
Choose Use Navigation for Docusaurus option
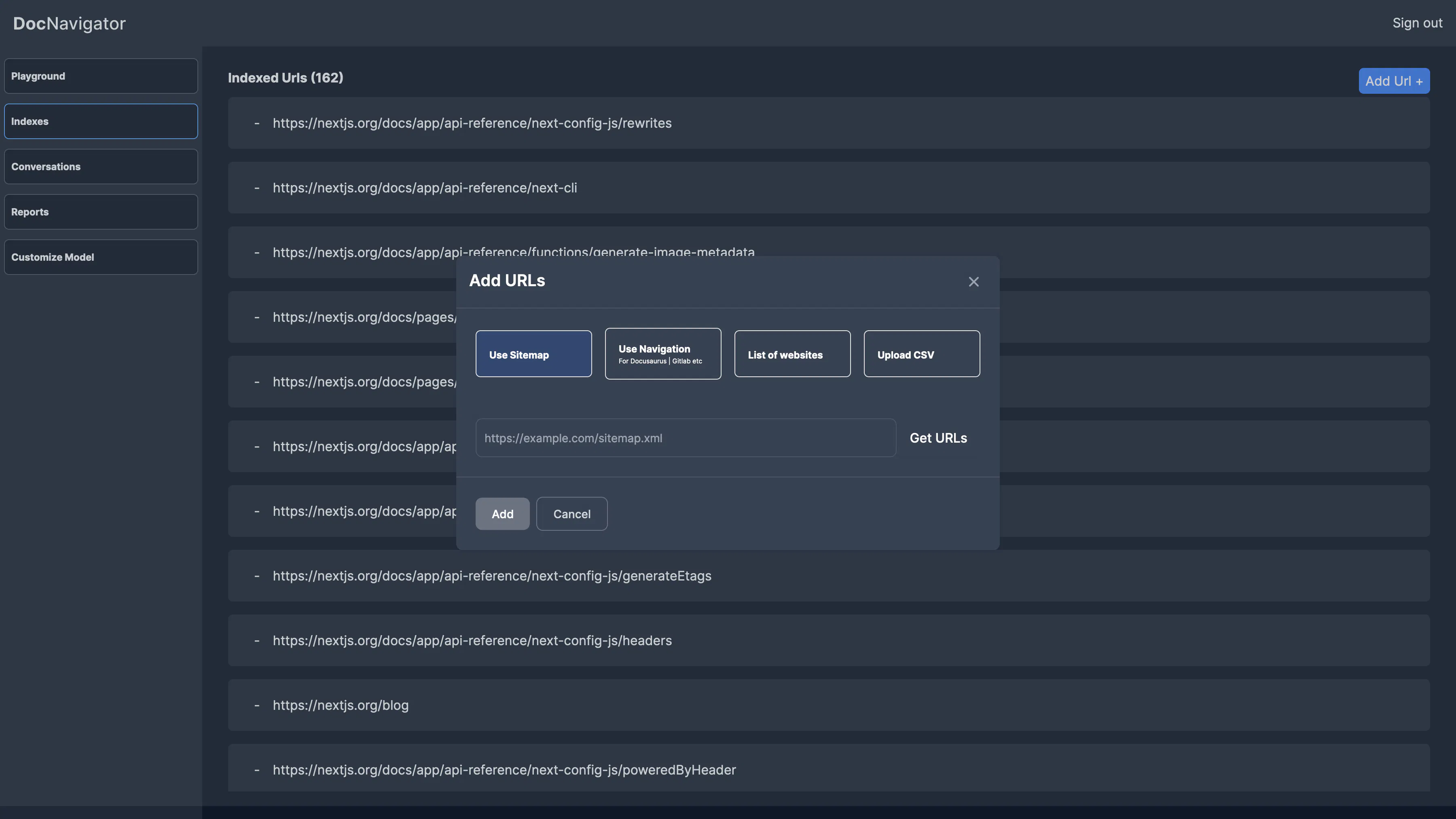coord(663,354)
